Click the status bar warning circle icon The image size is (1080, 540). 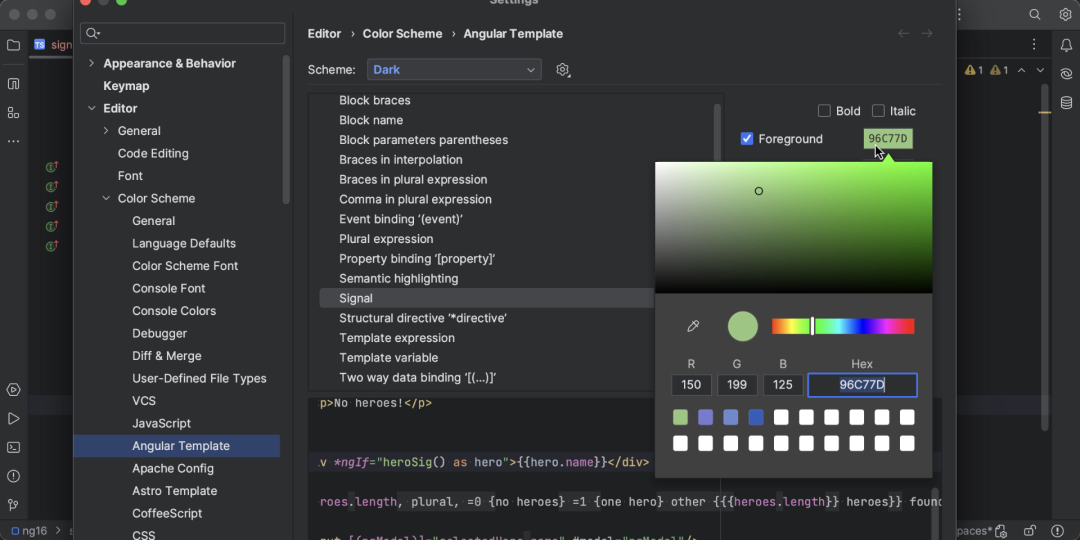click(1058, 531)
